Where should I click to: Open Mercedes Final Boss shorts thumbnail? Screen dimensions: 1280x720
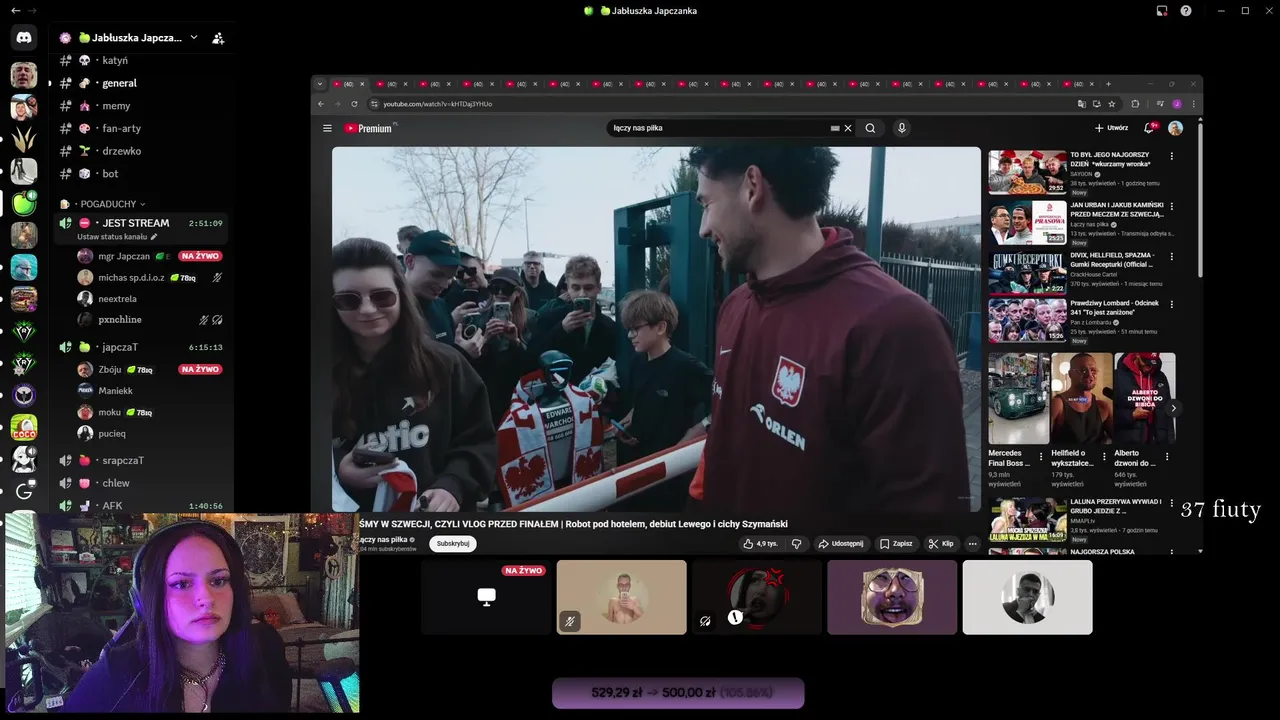tap(1019, 398)
